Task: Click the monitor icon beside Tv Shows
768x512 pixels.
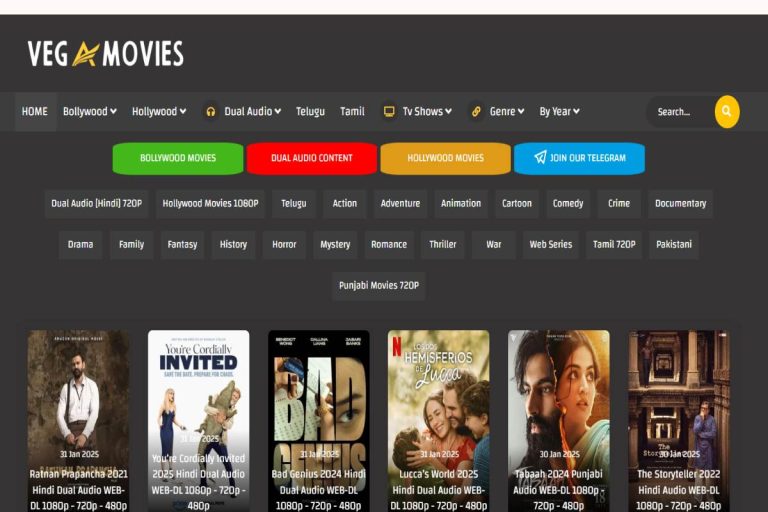Action: pyautogui.click(x=389, y=112)
